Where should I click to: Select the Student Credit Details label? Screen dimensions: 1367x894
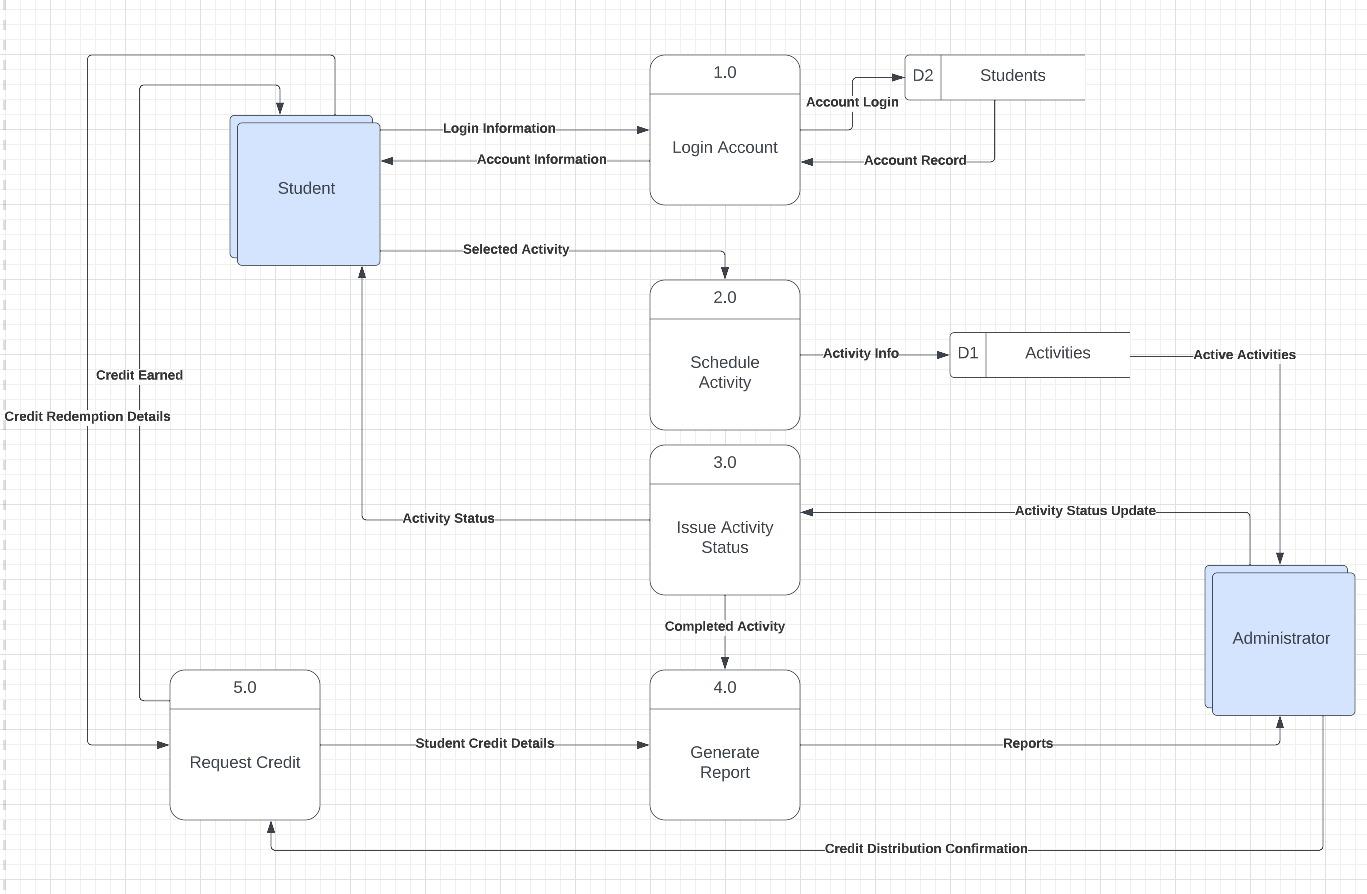tap(485, 743)
